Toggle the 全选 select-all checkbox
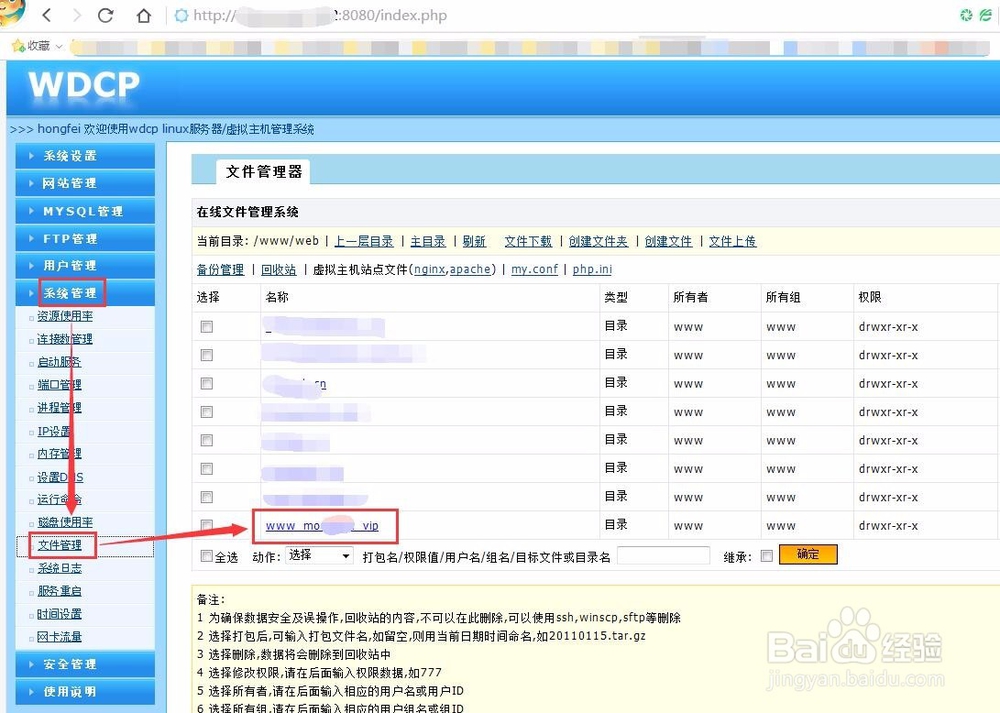Screen dimensions: 1000x713 (207, 556)
